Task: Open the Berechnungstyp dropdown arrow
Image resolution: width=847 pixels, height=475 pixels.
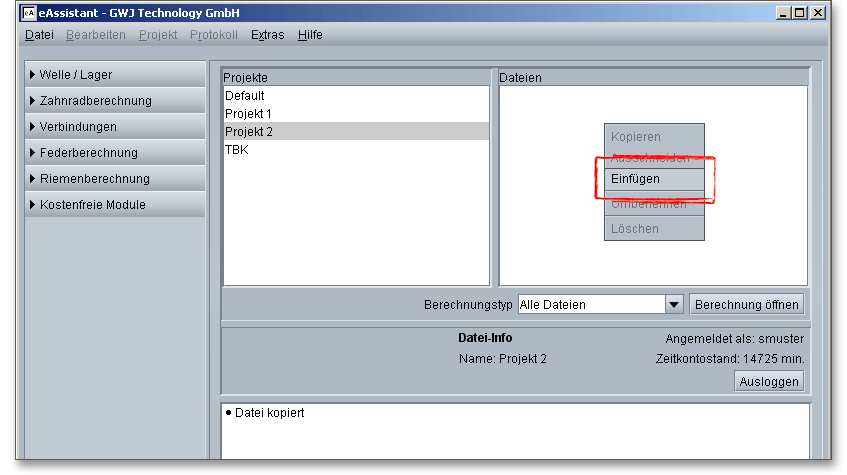Action: [x=673, y=305]
